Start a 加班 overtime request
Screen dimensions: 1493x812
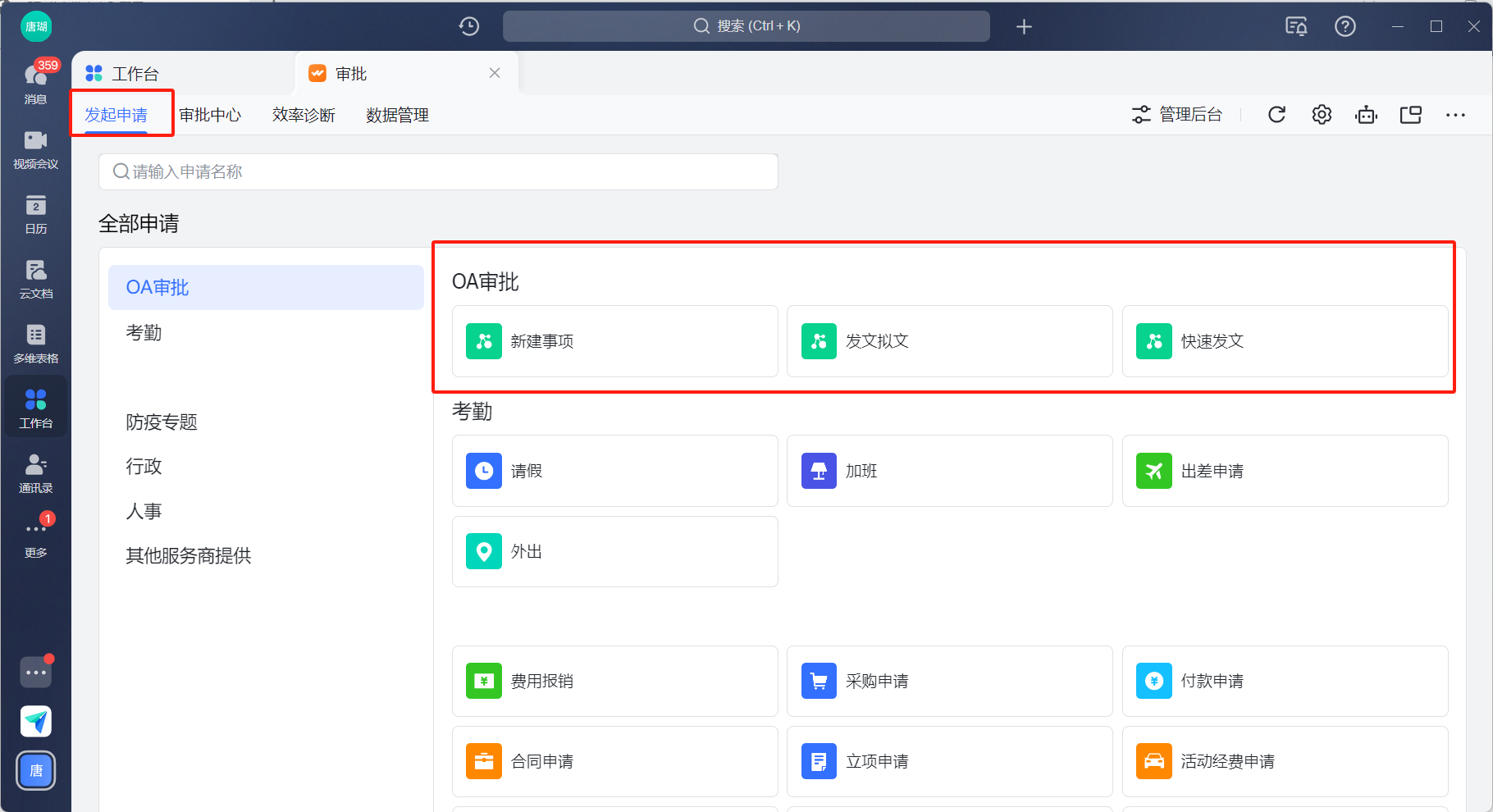[x=950, y=471]
